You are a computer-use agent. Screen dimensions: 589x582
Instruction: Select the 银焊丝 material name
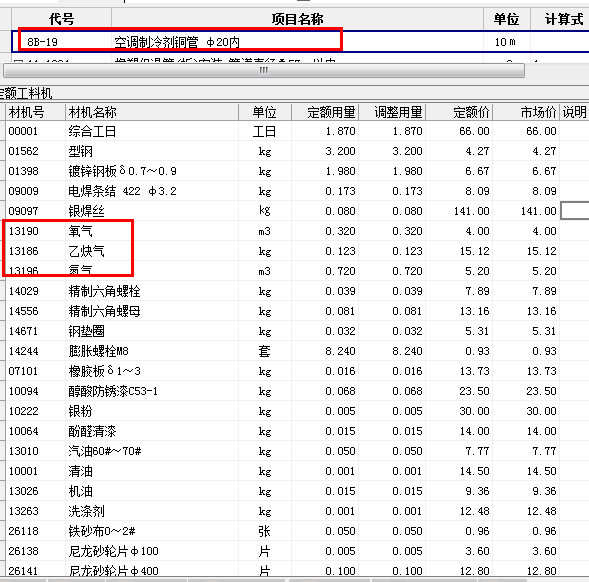pyautogui.click(x=86, y=211)
